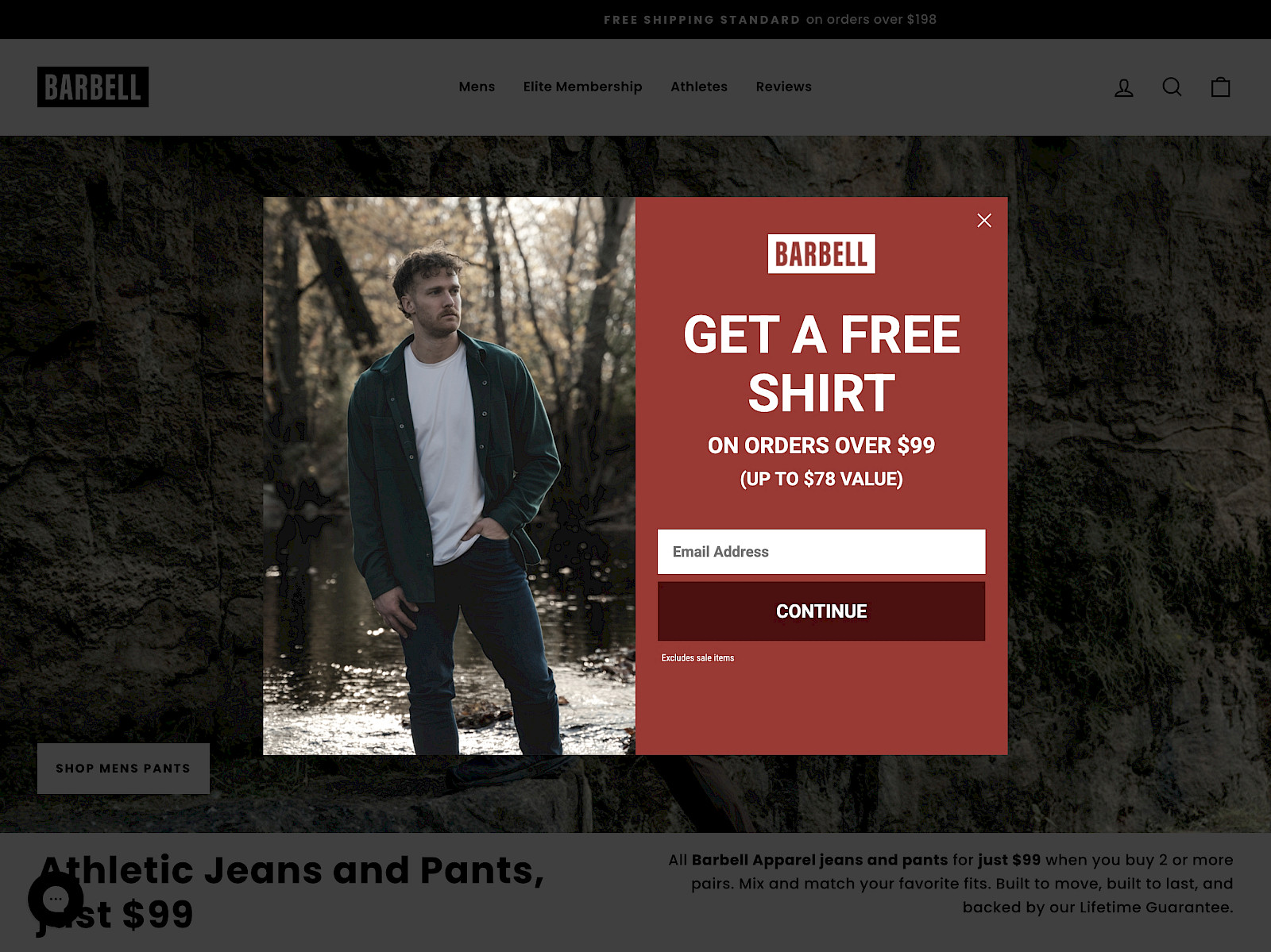Click the red Barbell logo in popup
The image size is (1271, 952).
point(821,254)
